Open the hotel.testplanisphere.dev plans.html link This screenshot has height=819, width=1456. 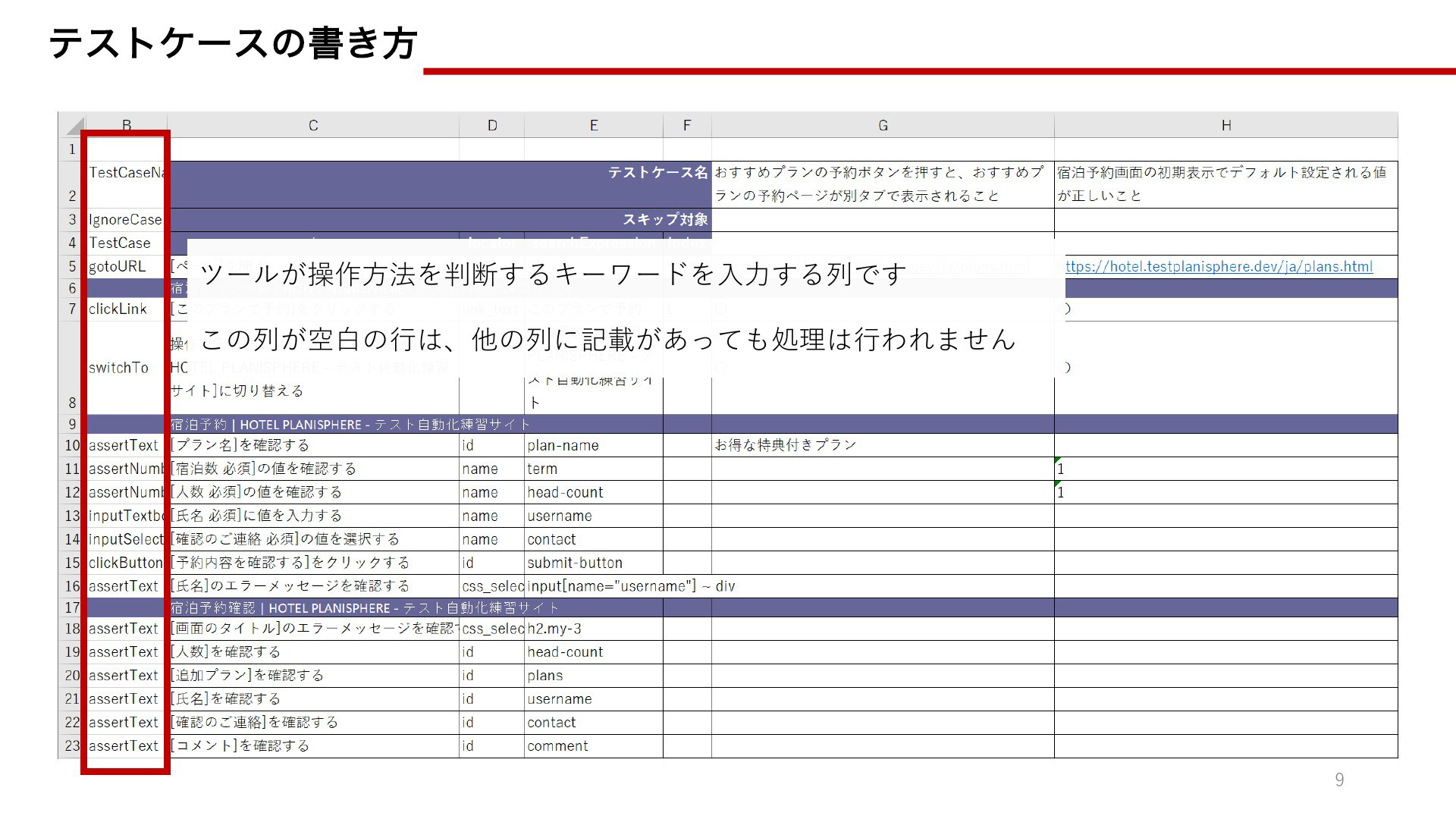(1219, 266)
